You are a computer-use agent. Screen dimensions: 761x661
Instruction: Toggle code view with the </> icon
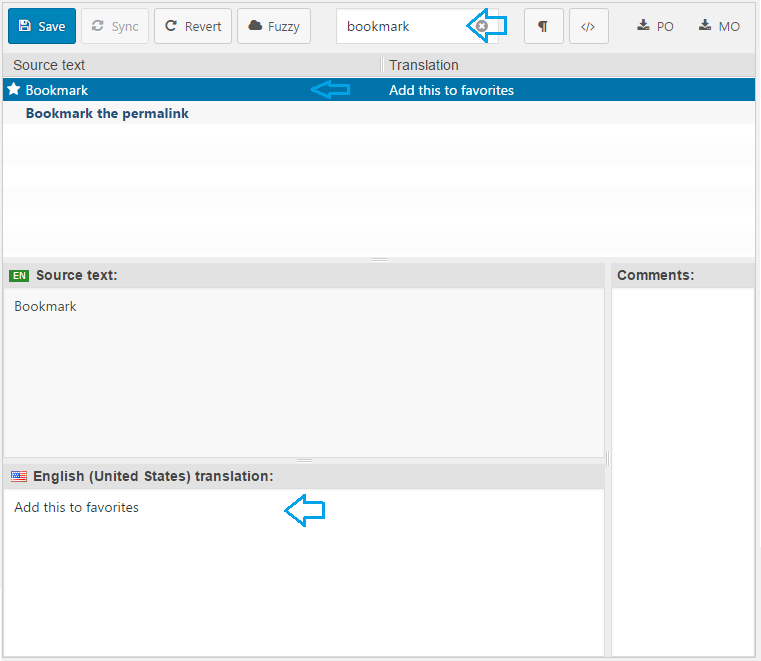pos(588,26)
